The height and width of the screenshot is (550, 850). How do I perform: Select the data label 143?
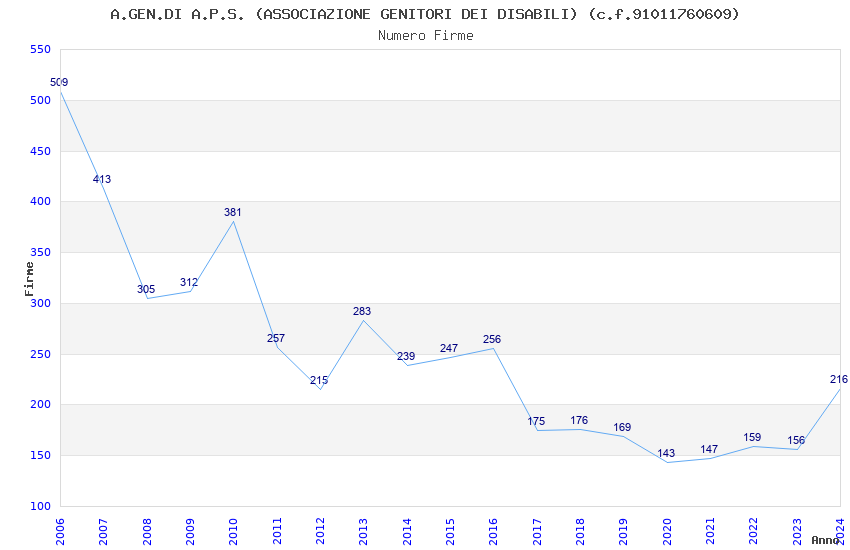[666, 454]
